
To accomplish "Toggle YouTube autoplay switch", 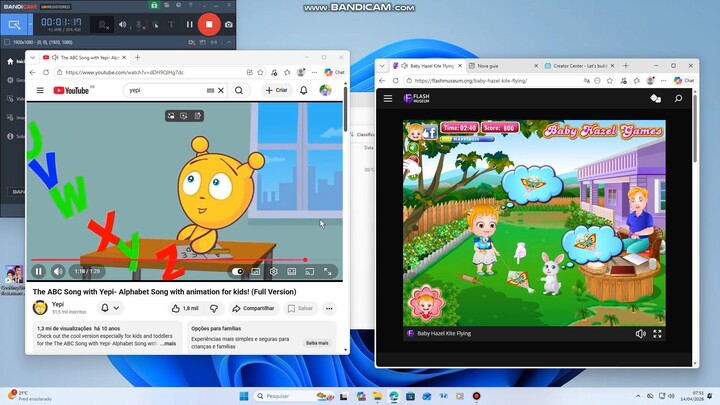I will coord(238,271).
